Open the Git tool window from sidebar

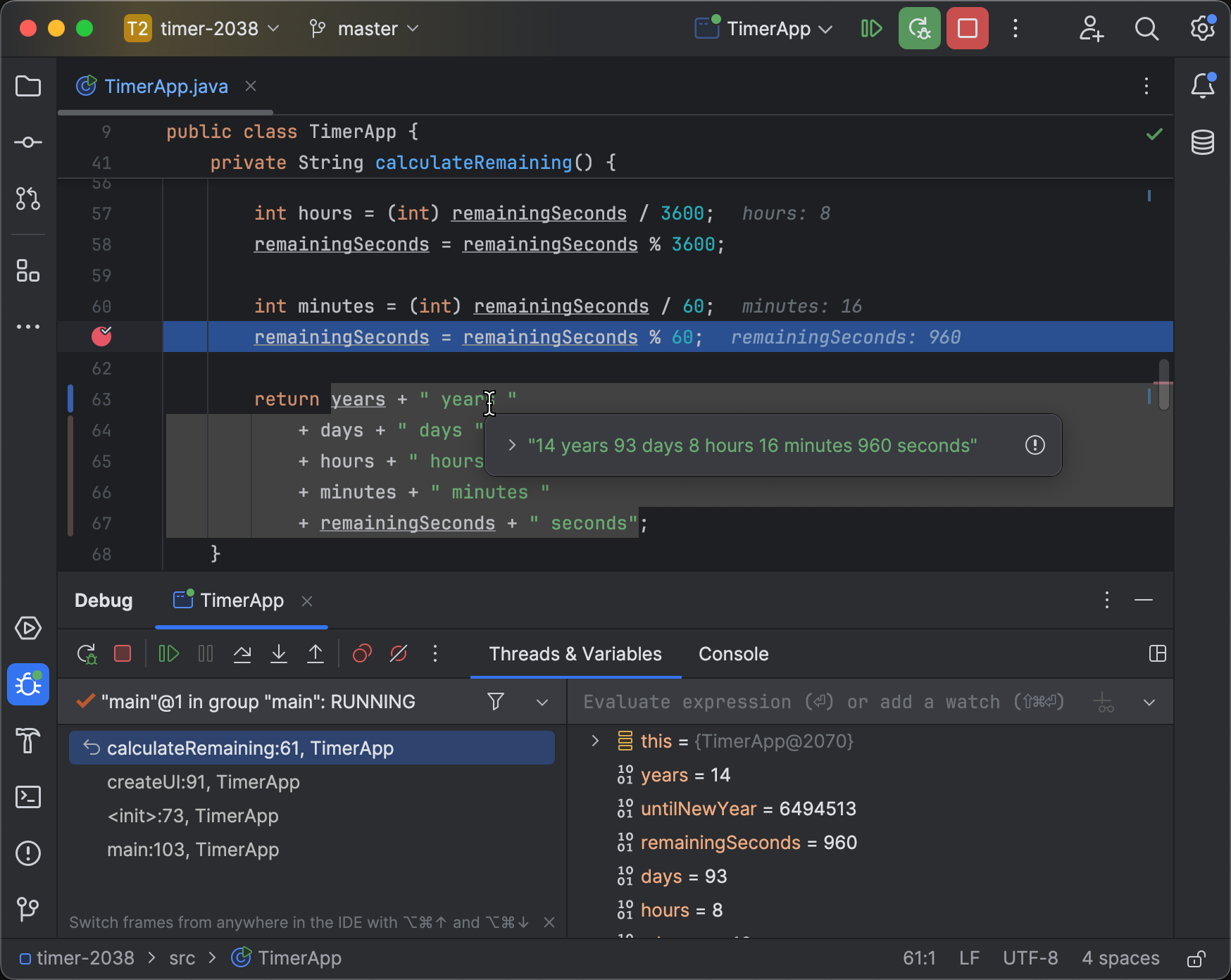coord(28,910)
